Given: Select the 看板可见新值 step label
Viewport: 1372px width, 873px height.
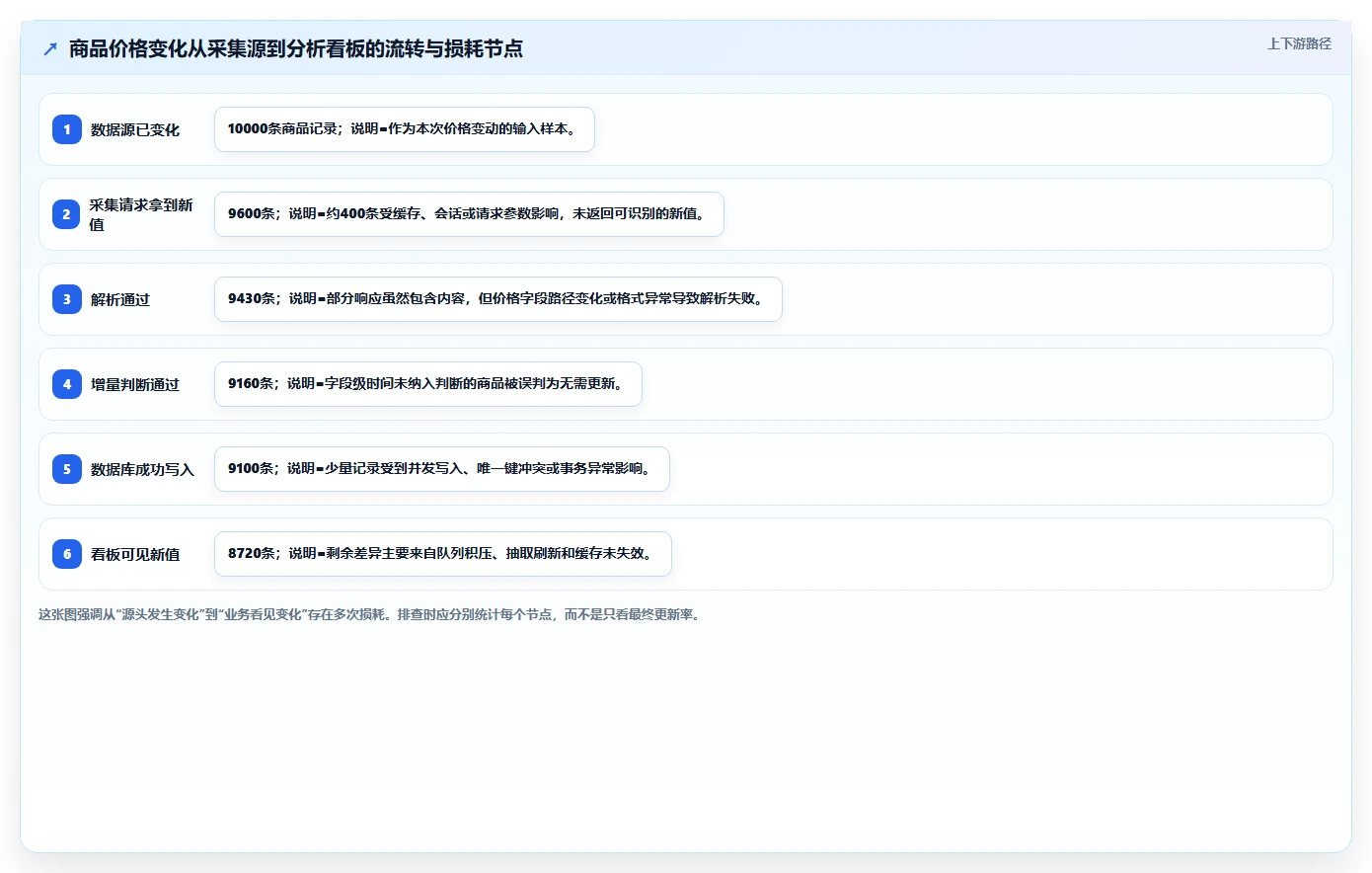Looking at the screenshot, I should (x=135, y=554).
